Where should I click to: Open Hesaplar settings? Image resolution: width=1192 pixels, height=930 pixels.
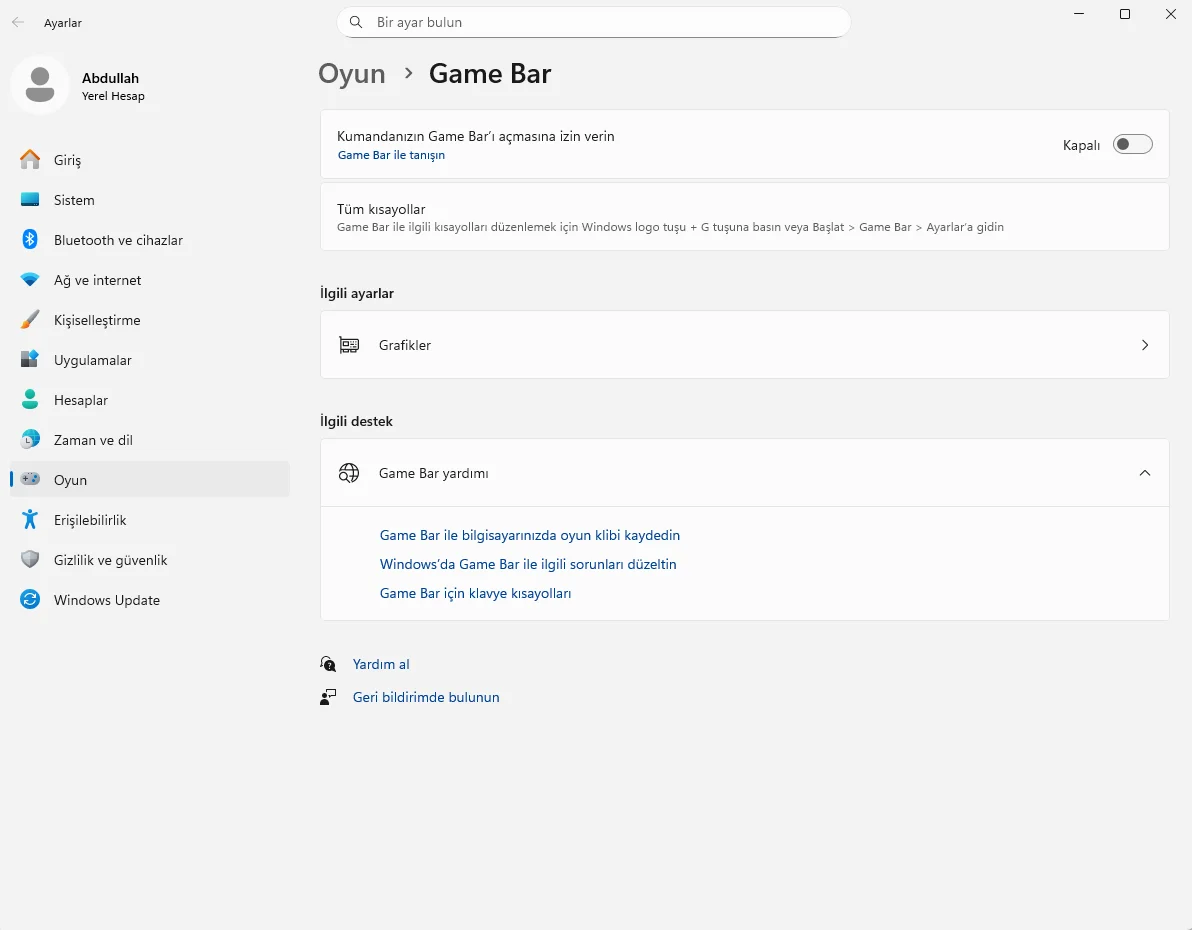150,400
